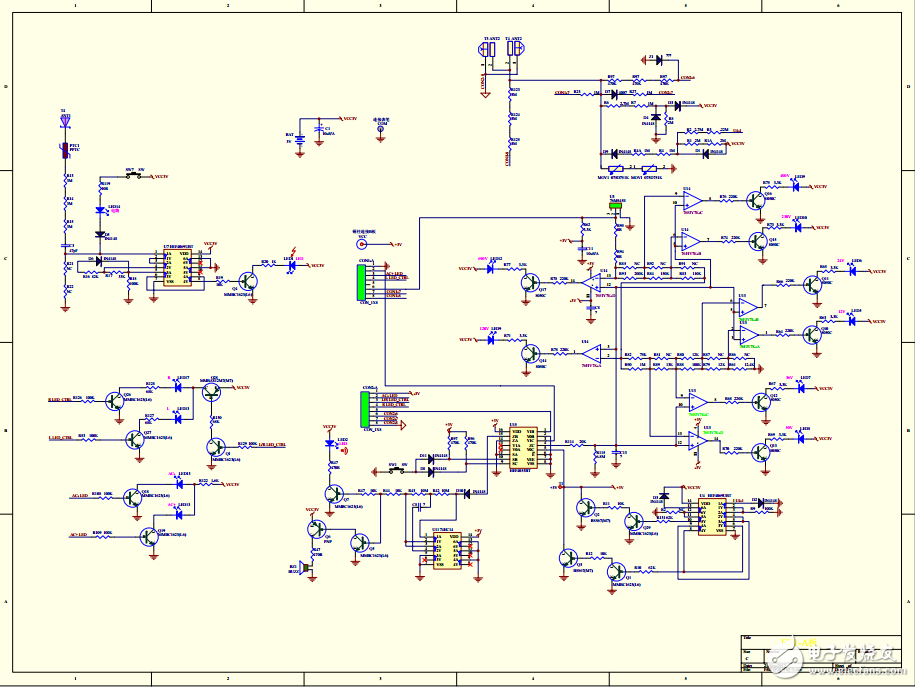
Task: Click the yellow U7 IC chip
Action: (x=177, y=268)
